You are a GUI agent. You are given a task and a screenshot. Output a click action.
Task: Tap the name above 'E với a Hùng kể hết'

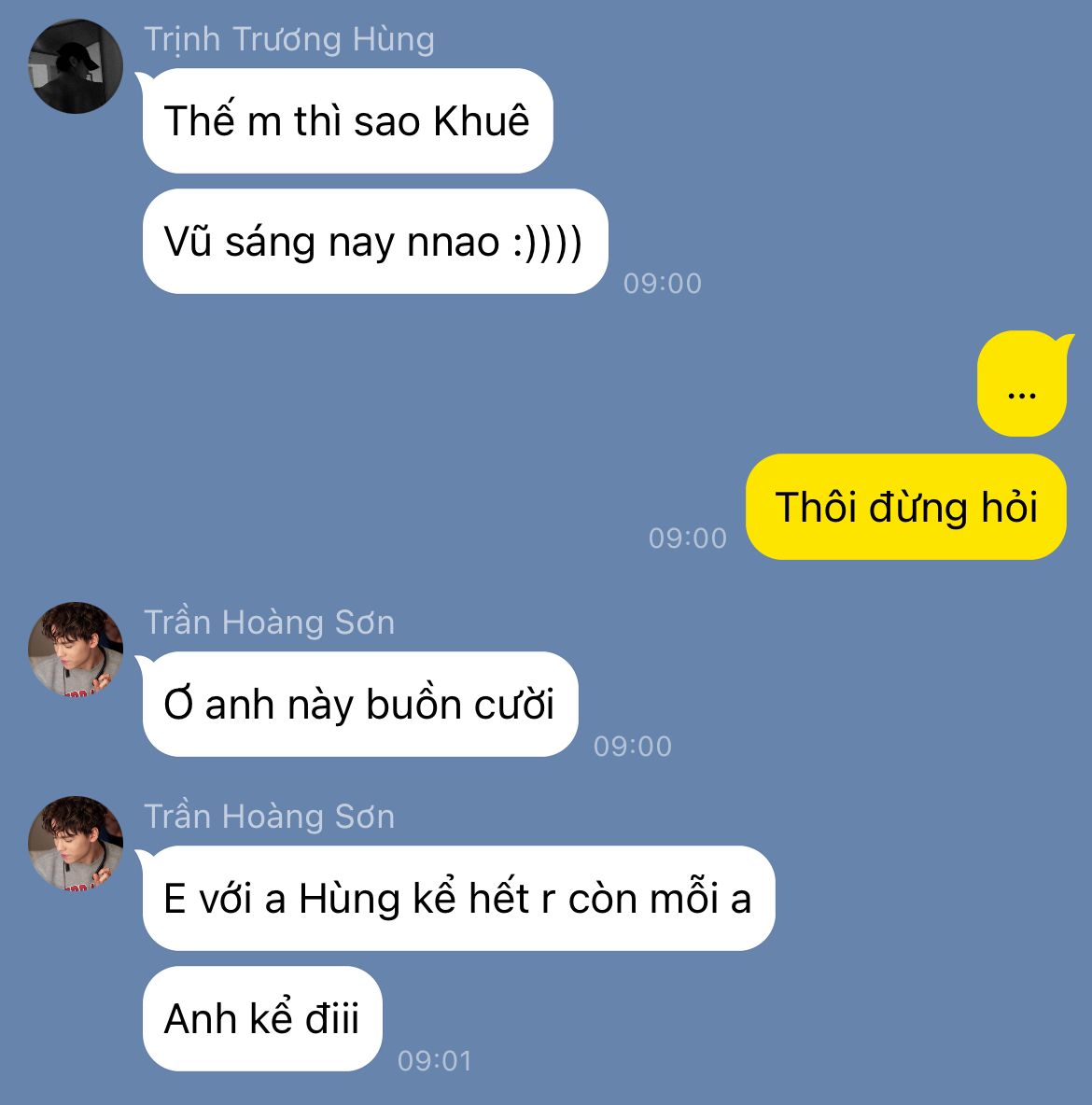270,816
